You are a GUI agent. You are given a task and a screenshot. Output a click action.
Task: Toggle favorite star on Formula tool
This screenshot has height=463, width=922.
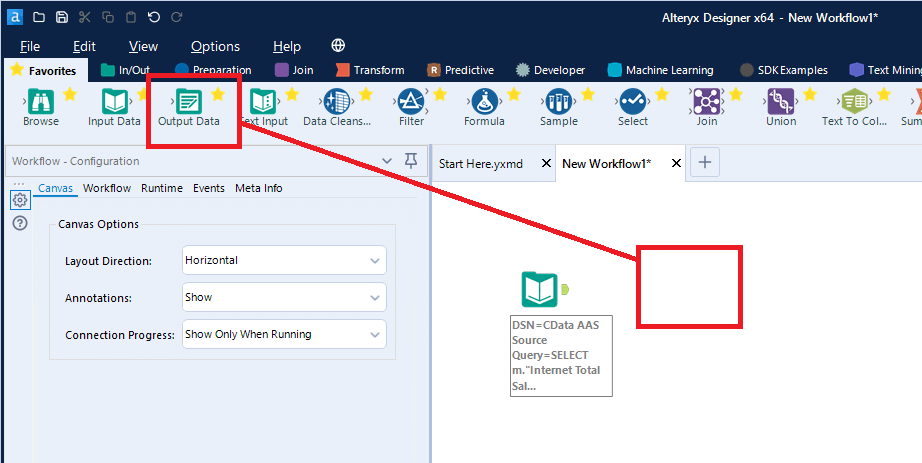point(514,94)
